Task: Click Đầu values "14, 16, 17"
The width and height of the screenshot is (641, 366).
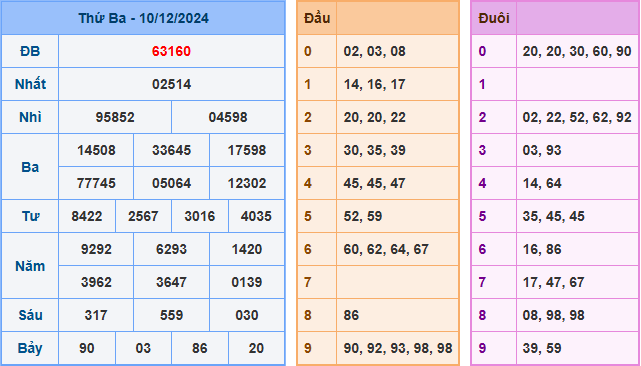Action: 374,84
